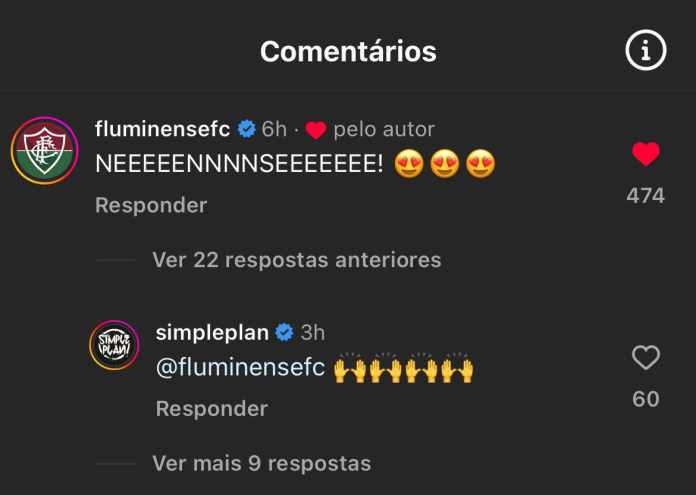The width and height of the screenshot is (696, 495).
Task: Open the @fluminensefc mention in the reply
Action: [240, 368]
